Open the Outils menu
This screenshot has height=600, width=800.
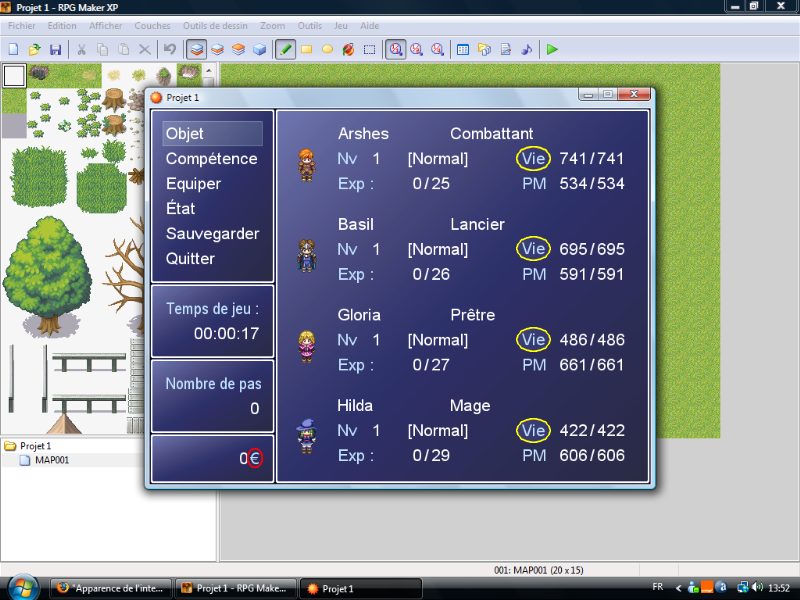(x=310, y=26)
